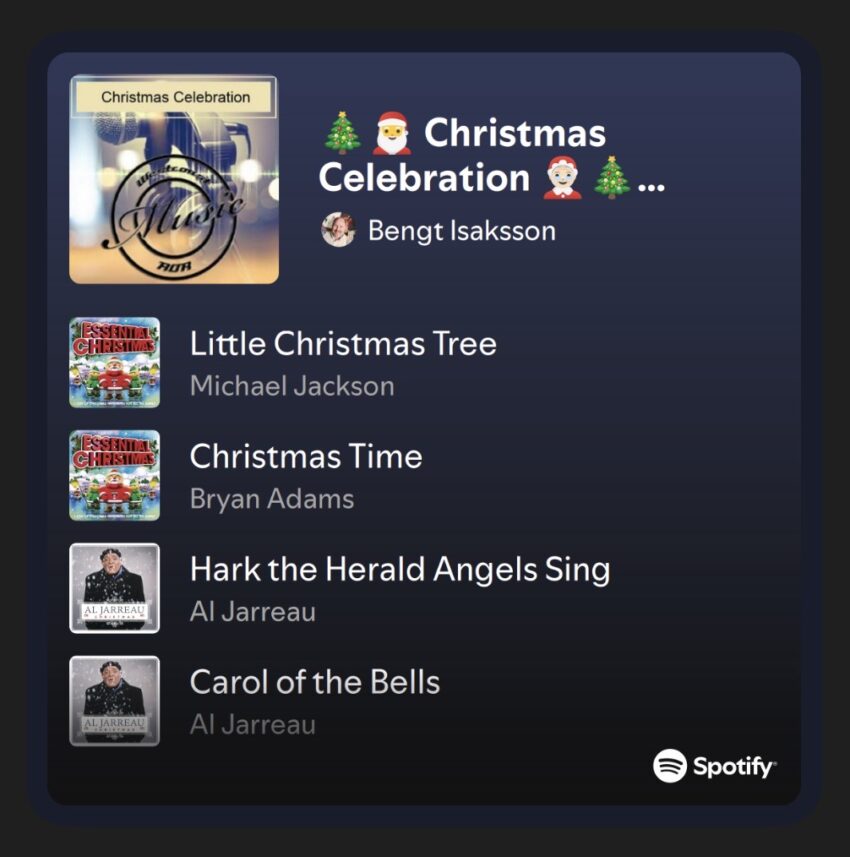Click album art for Little Christmas Tree
This screenshot has height=857, width=850.
click(x=114, y=362)
